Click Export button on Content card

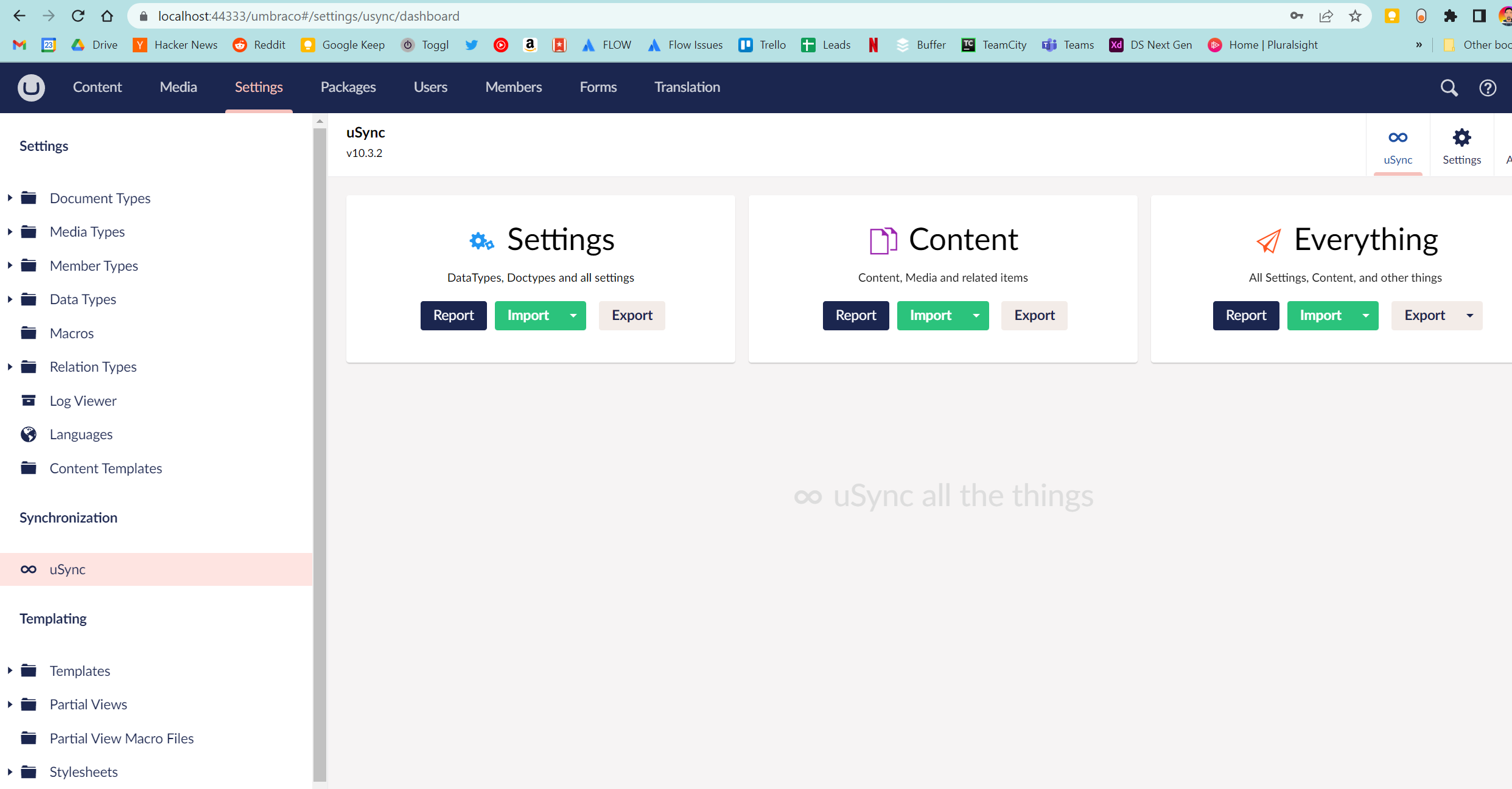1034,315
